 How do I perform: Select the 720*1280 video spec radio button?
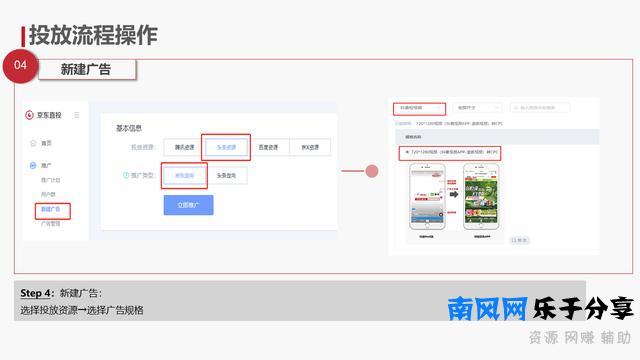click(407, 152)
